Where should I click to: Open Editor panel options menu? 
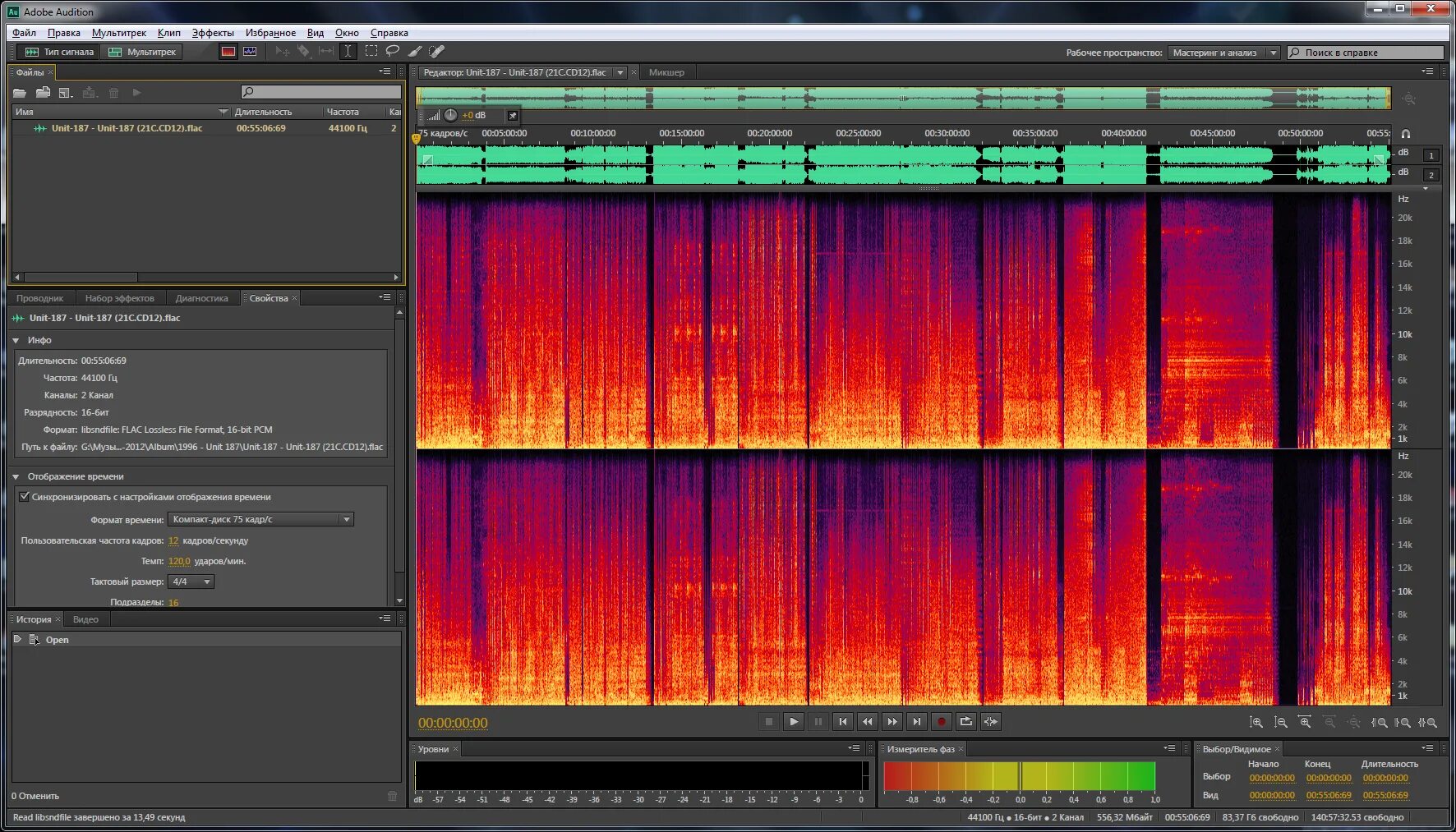point(1427,71)
